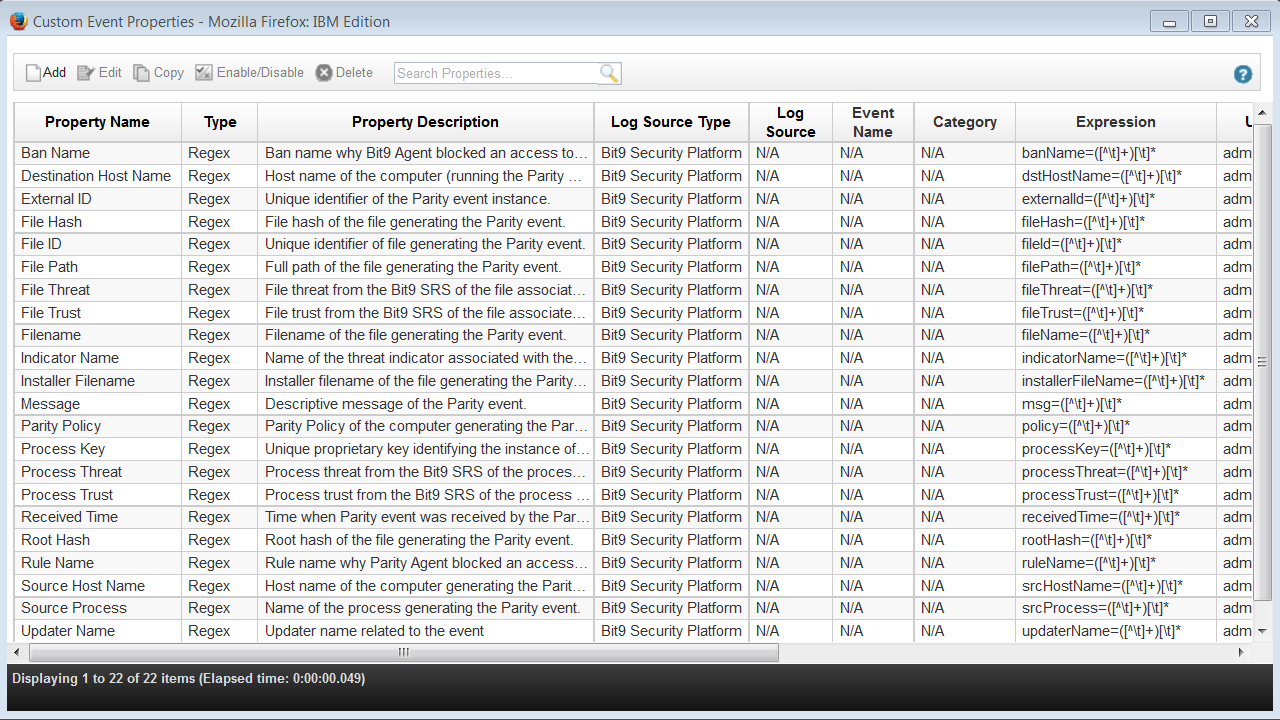The width and height of the screenshot is (1280, 720).
Task: Select the Process Key property
Action: pyautogui.click(x=63, y=449)
